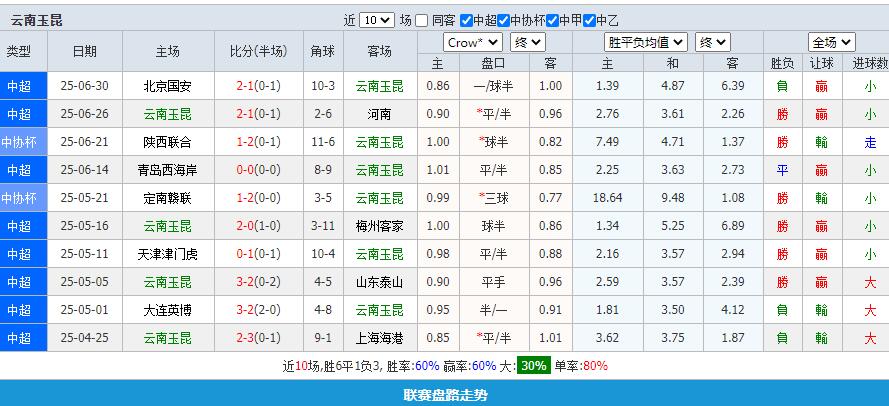Open the 全场 dropdown
The height and width of the screenshot is (406, 889).
pos(832,42)
